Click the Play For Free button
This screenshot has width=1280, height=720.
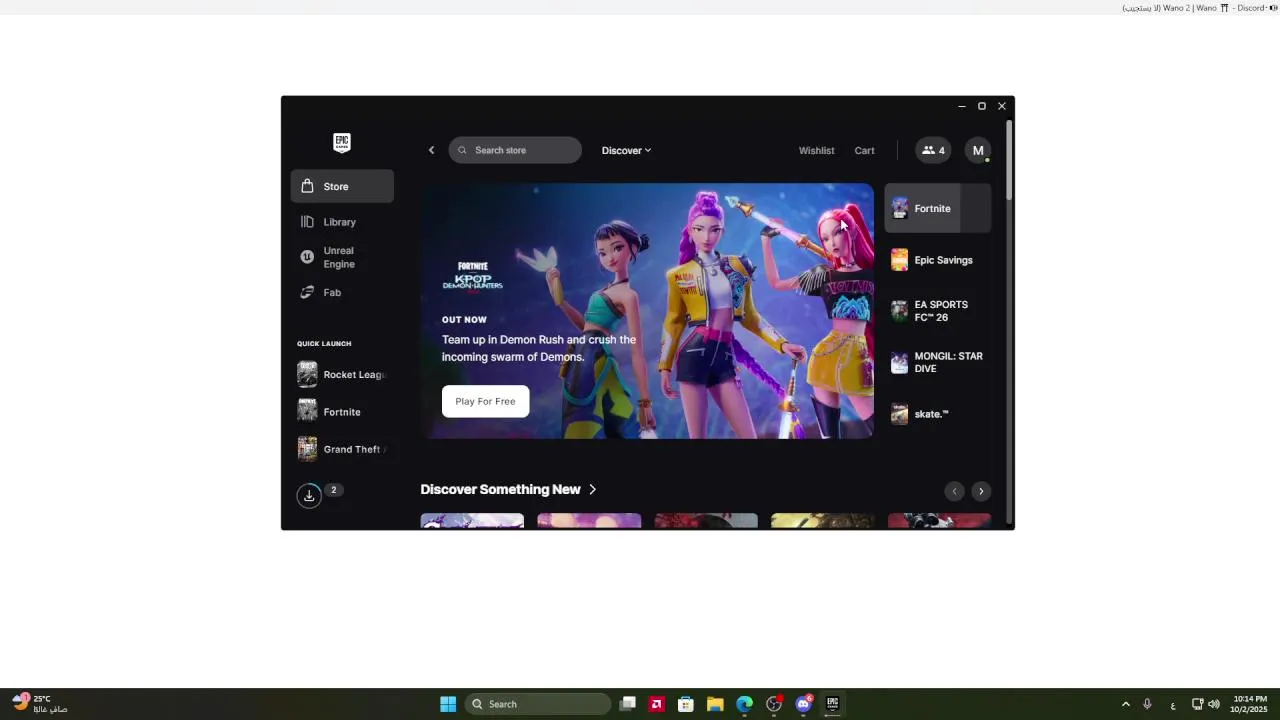pyautogui.click(x=485, y=401)
